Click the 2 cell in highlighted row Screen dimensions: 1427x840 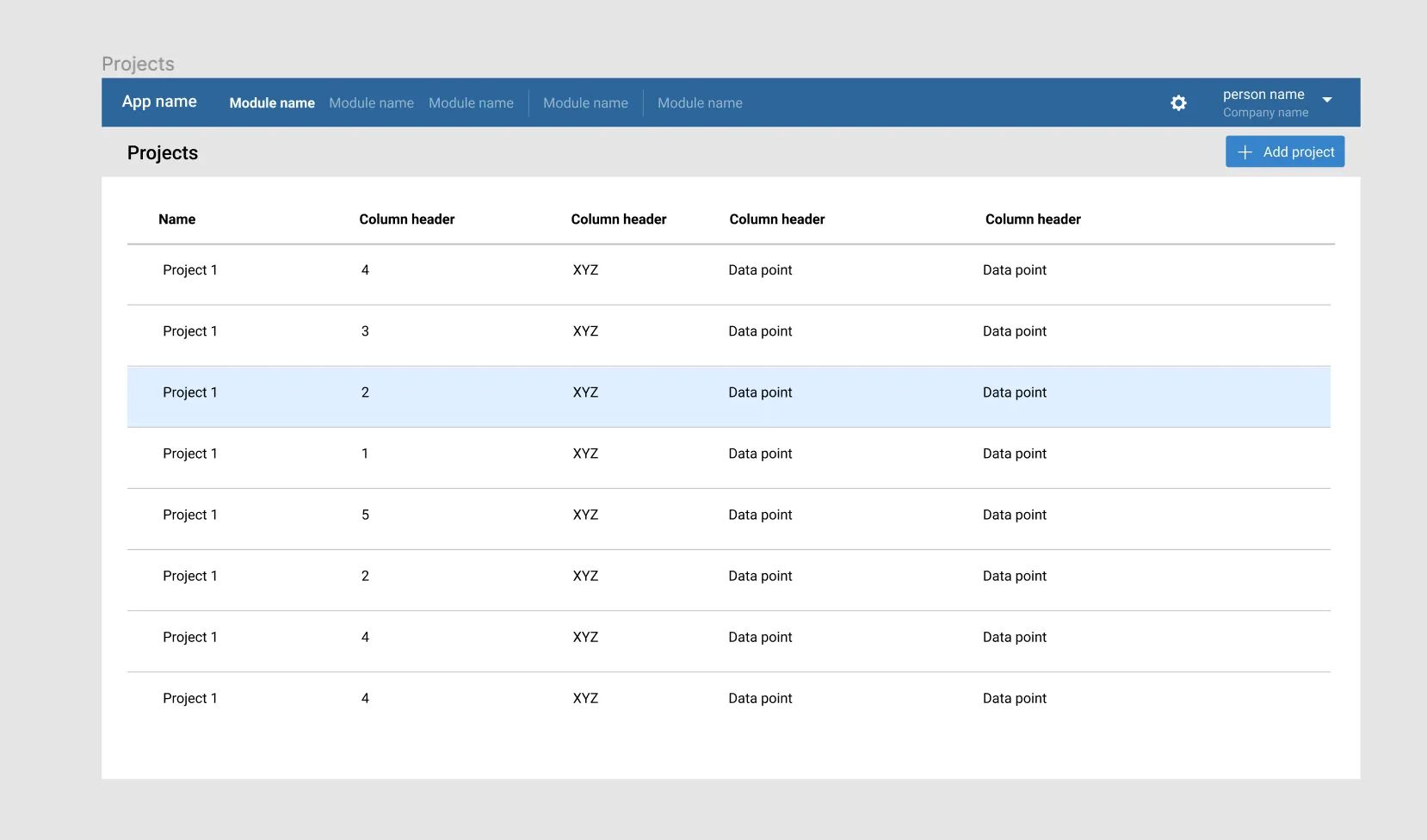click(x=365, y=392)
